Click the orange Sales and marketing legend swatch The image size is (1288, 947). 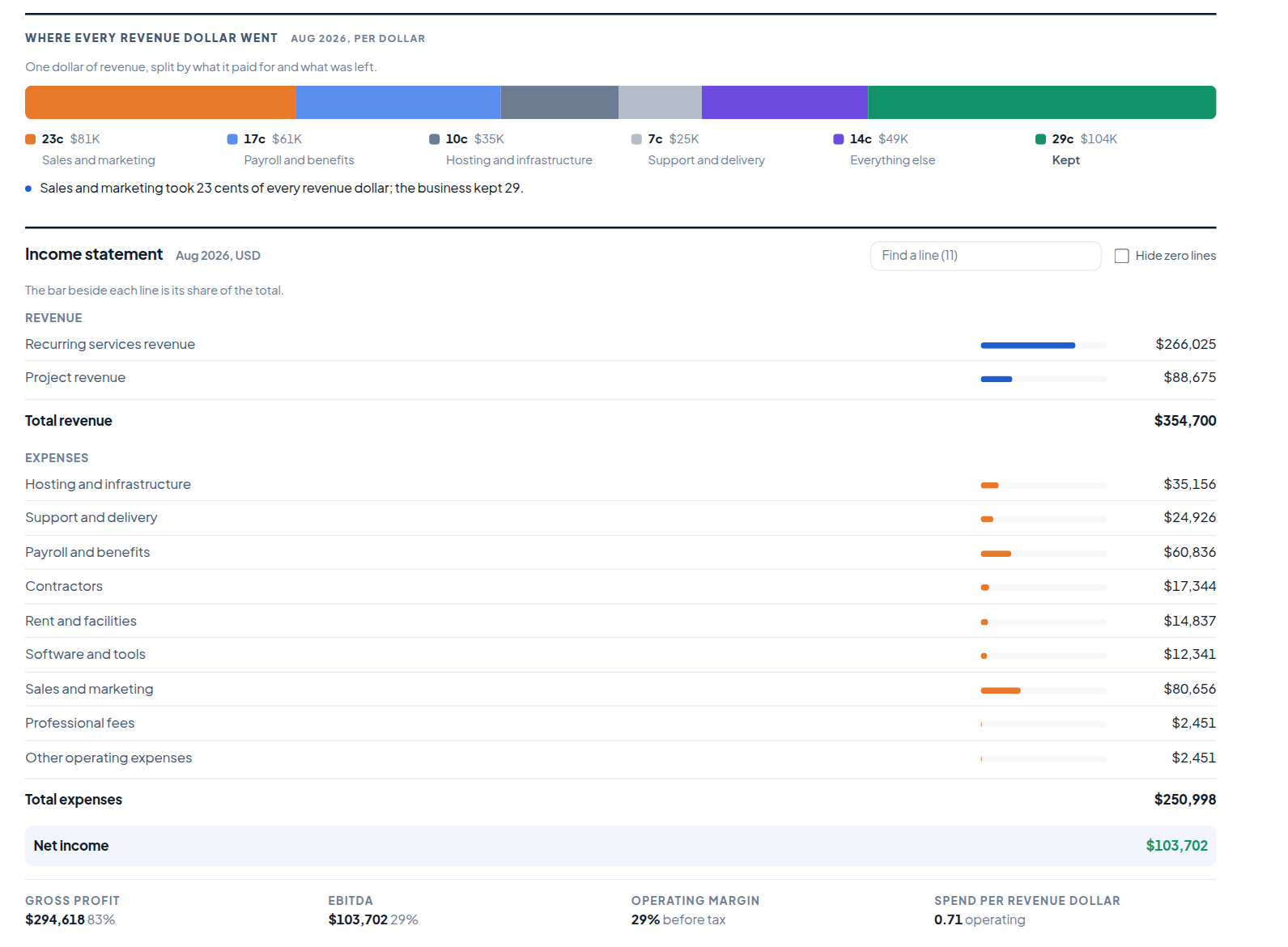(30, 139)
